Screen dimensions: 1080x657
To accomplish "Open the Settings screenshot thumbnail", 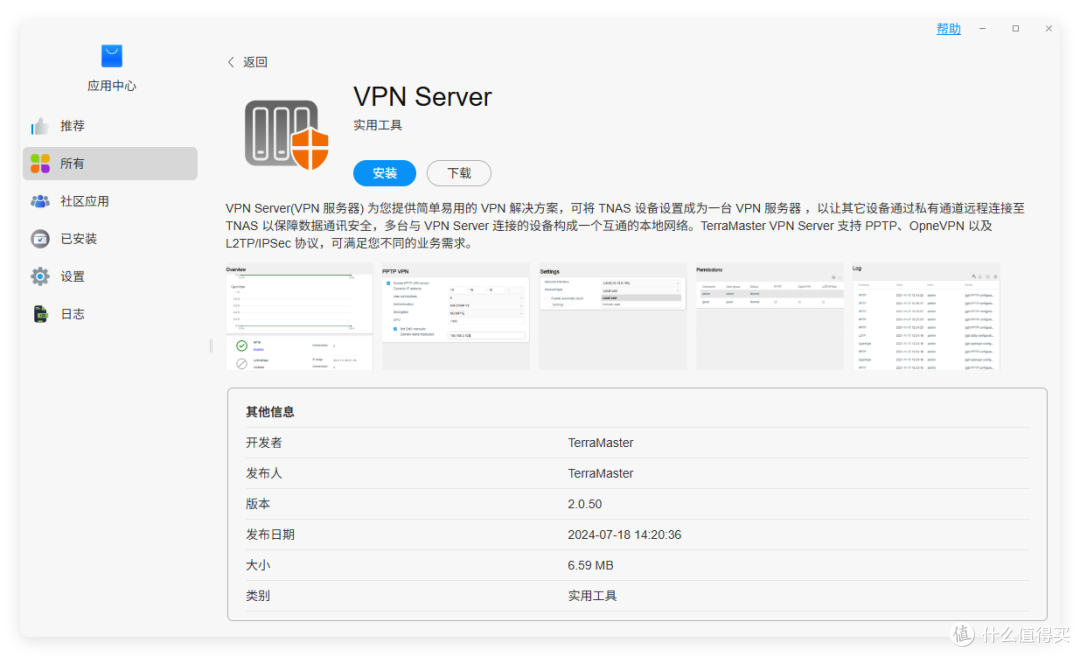I will tap(613, 316).
